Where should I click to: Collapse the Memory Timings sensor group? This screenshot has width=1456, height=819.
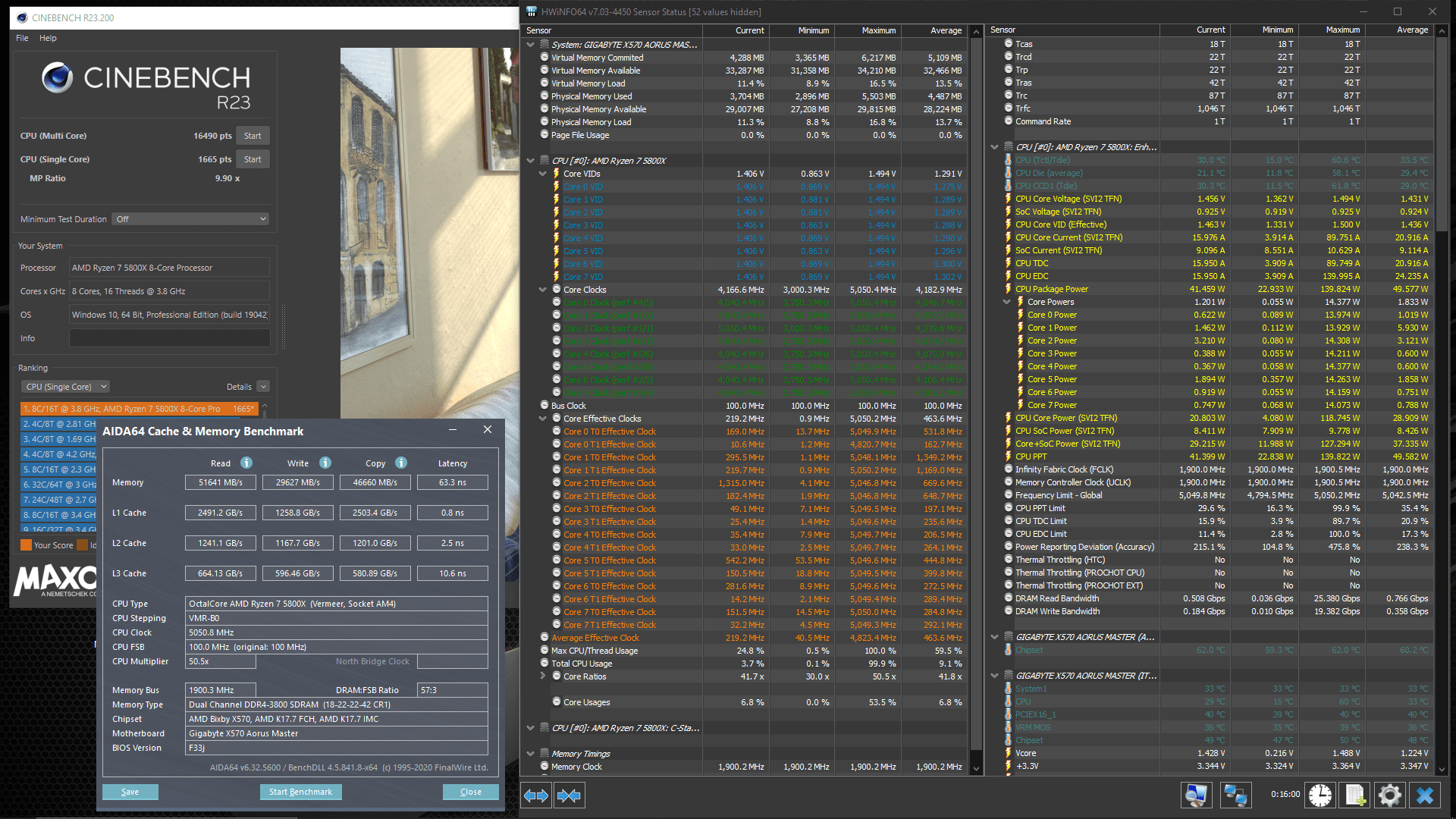point(531,754)
